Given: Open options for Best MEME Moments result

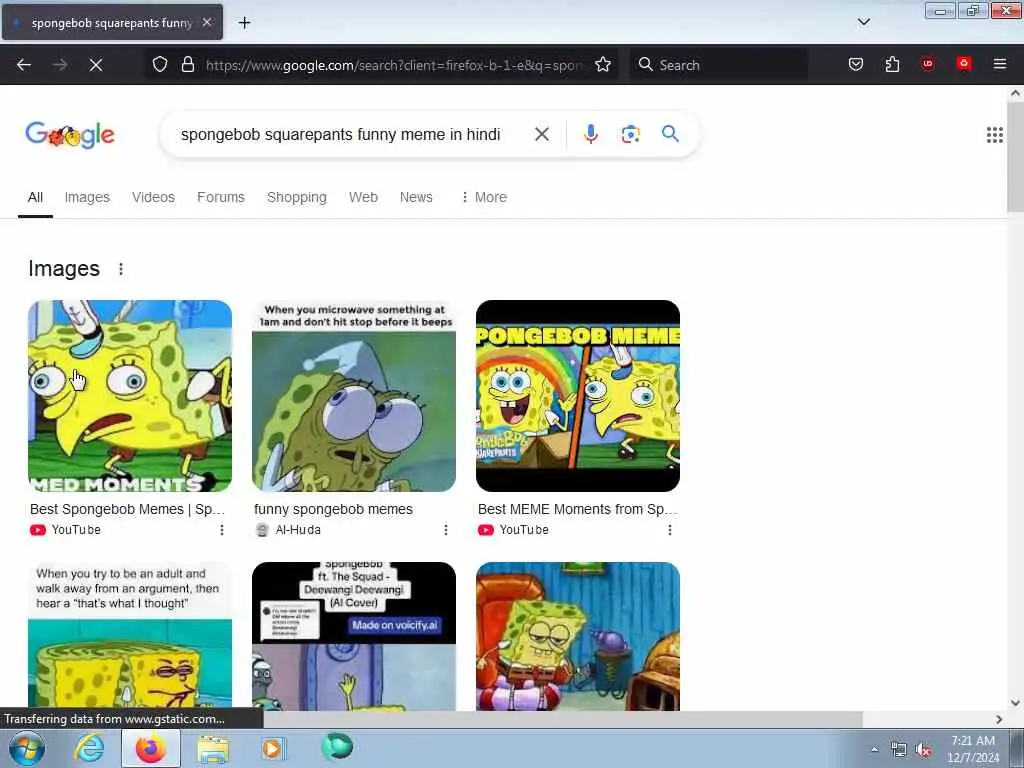Looking at the screenshot, I should [x=669, y=530].
